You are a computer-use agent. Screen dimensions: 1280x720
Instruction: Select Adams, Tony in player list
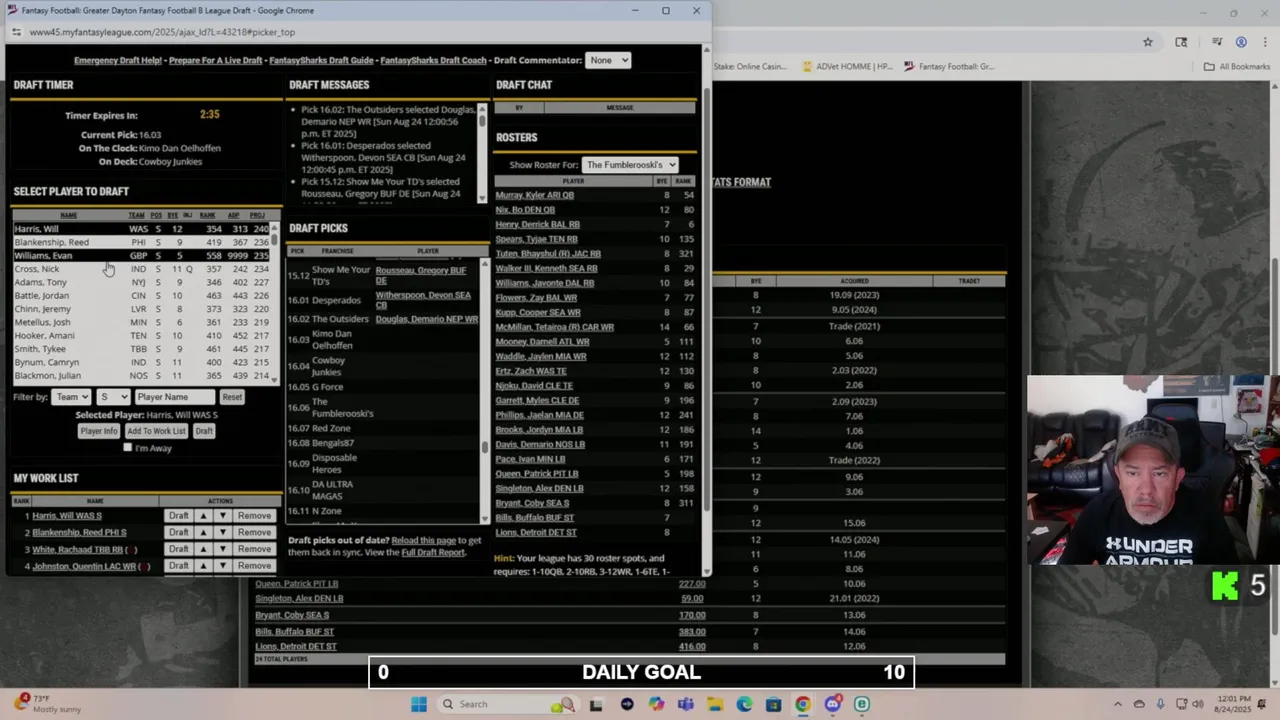pos(141,282)
